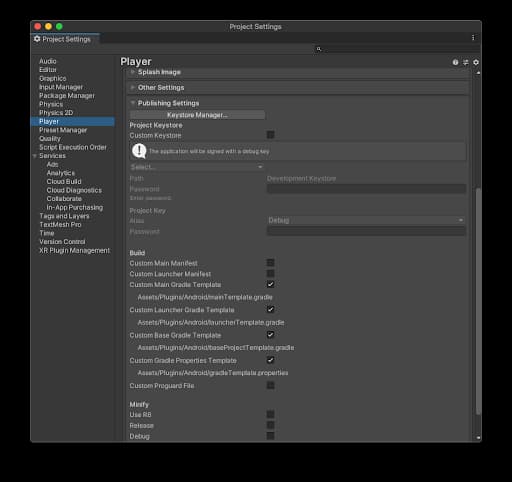
Task: Click the scrollbar down arrow
Action: [478, 438]
